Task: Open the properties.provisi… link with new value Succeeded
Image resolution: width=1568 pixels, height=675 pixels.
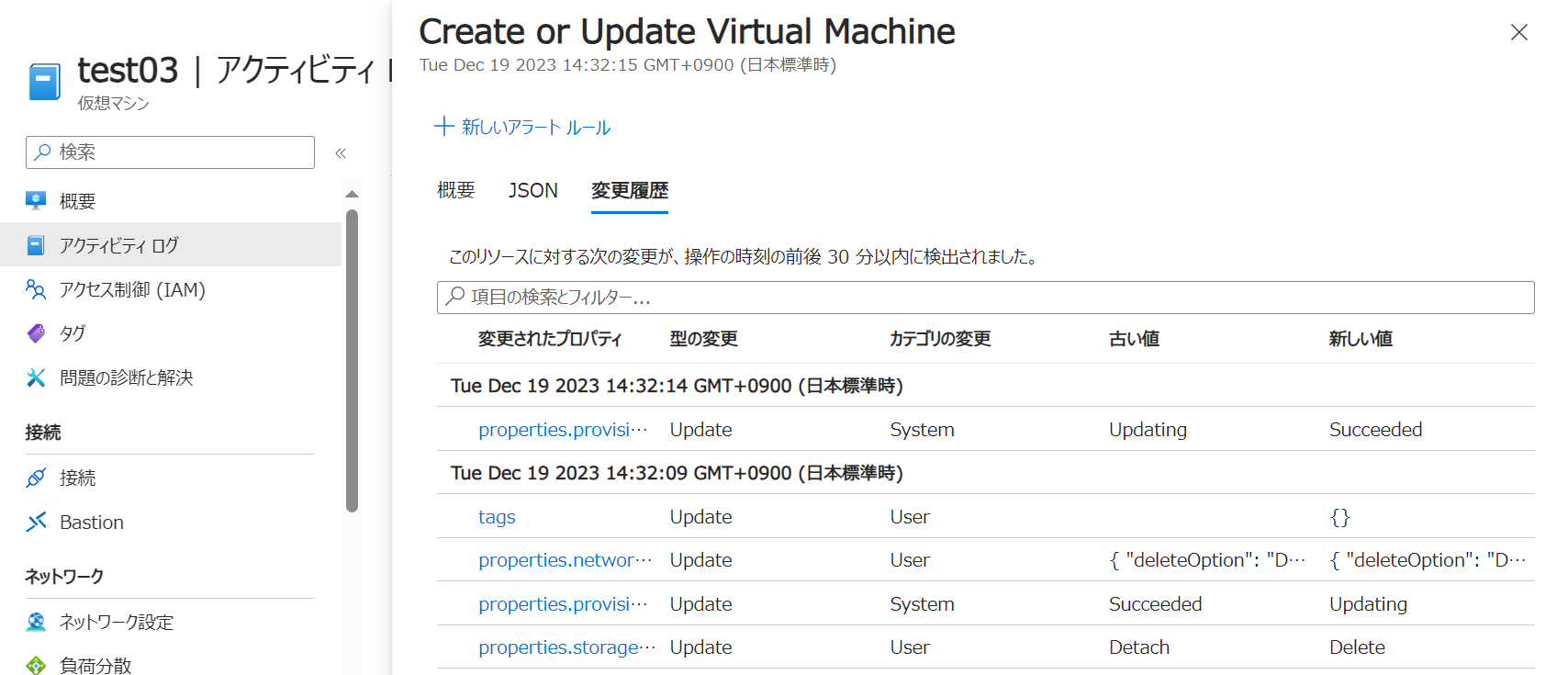Action: coord(563,430)
